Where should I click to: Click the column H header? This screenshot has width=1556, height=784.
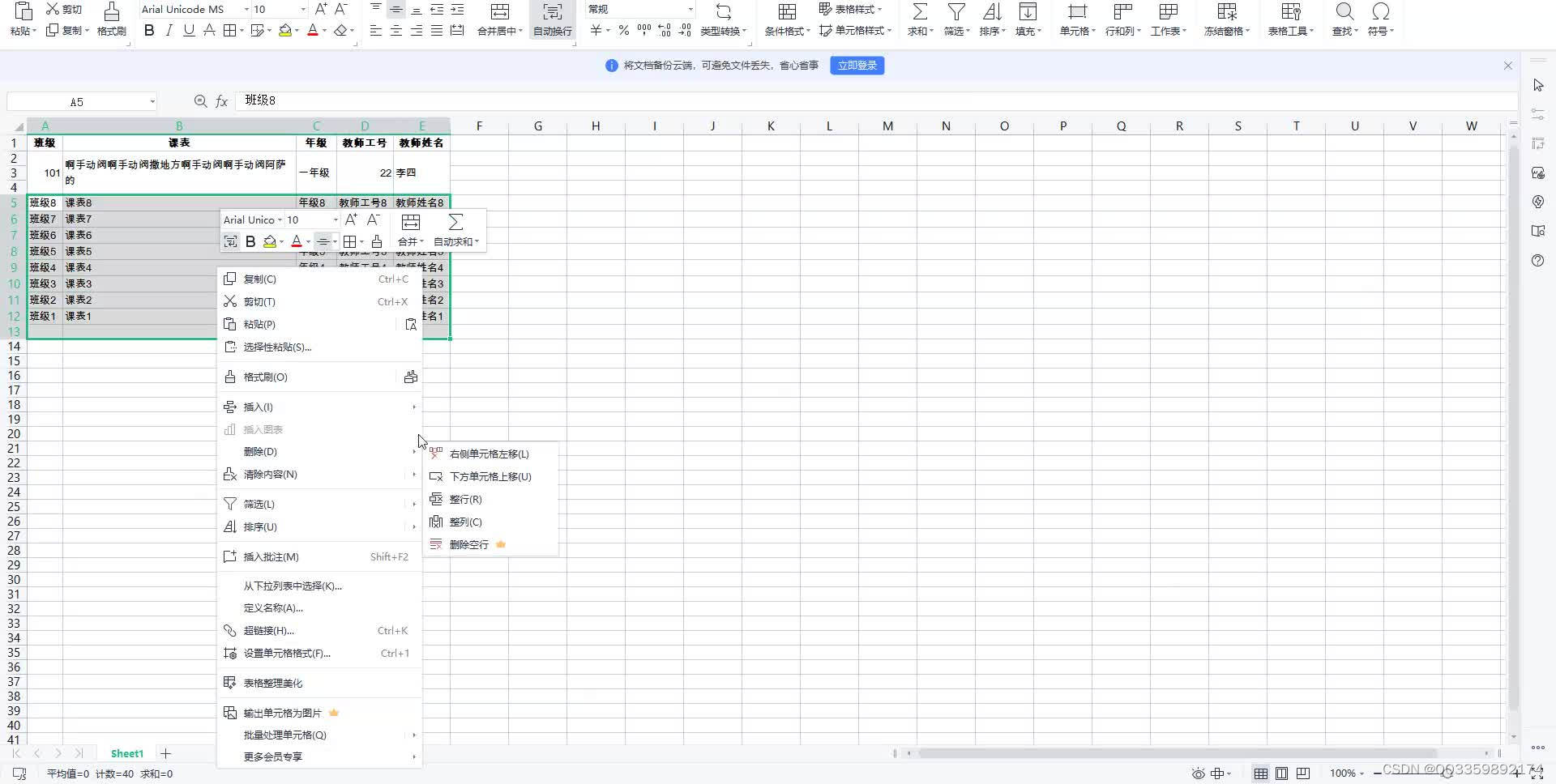pyautogui.click(x=596, y=126)
